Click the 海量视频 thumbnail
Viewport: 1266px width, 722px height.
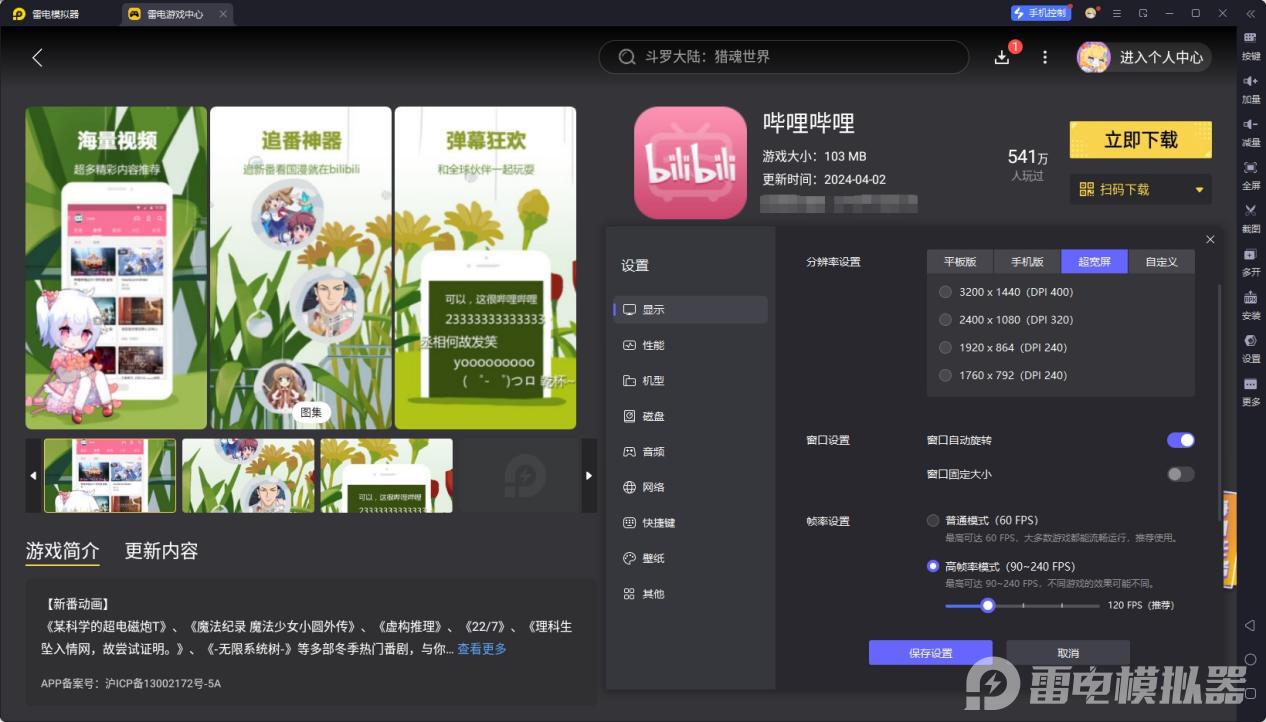pyautogui.click(x=110, y=476)
